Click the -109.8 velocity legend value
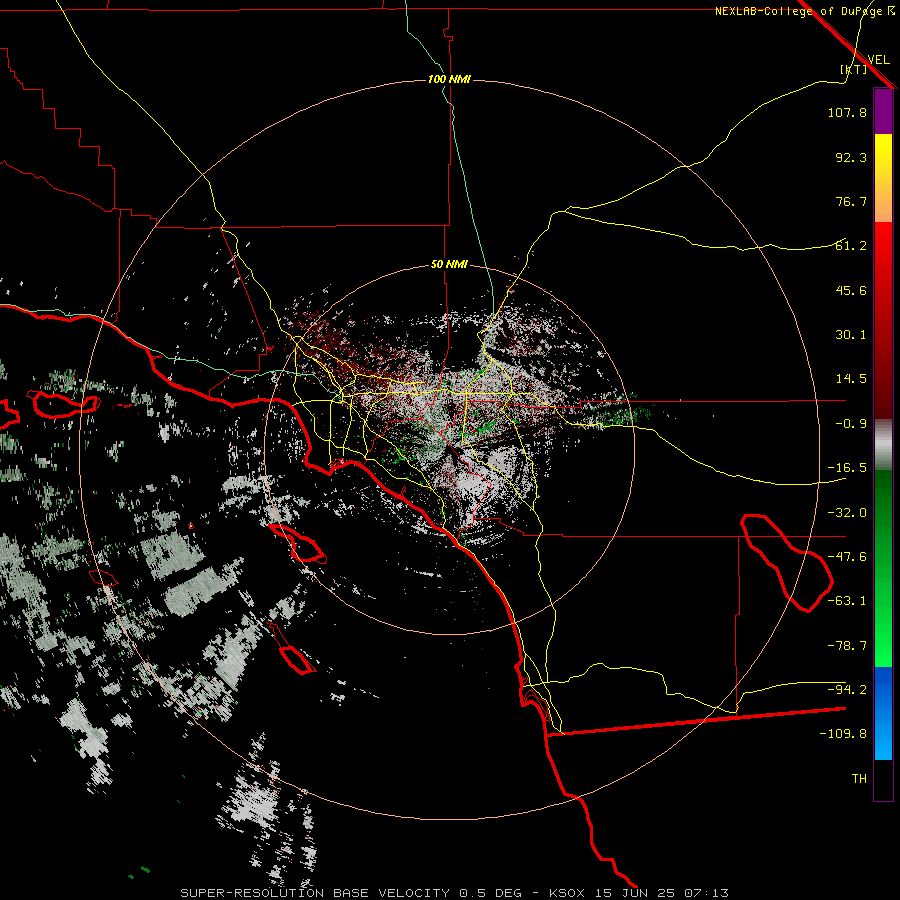 (x=843, y=734)
